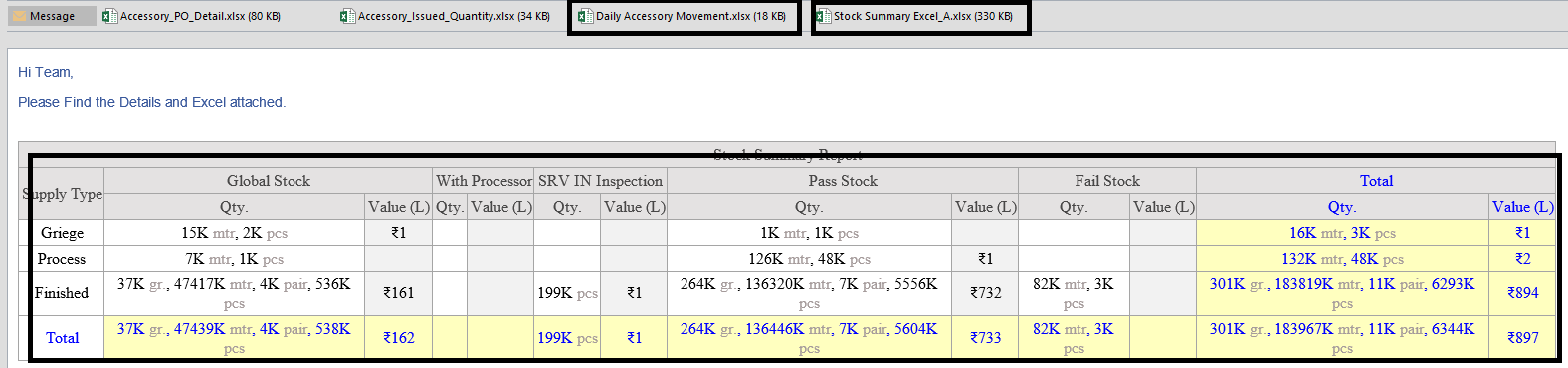The height and width of the screenshot is (368, 1568).
Task: Click Excel icon of Accessory_PO_Detail.xlsx
Action: point(110,16)
